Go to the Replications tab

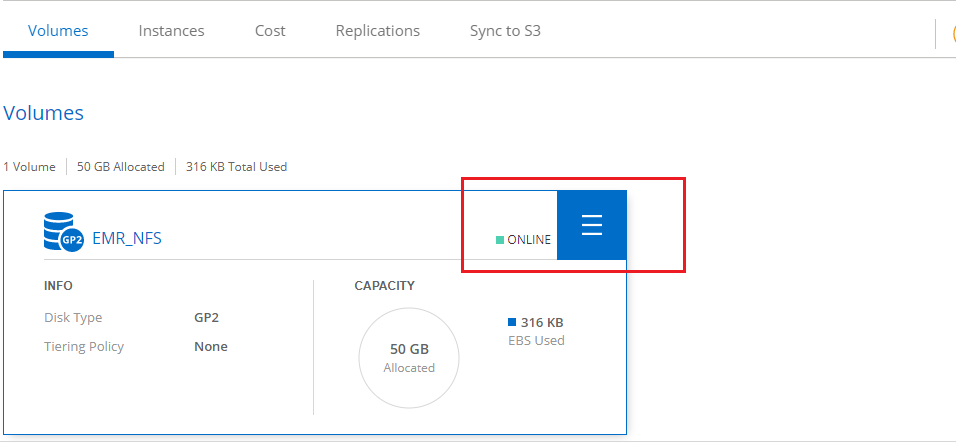(x=377, y=31)
